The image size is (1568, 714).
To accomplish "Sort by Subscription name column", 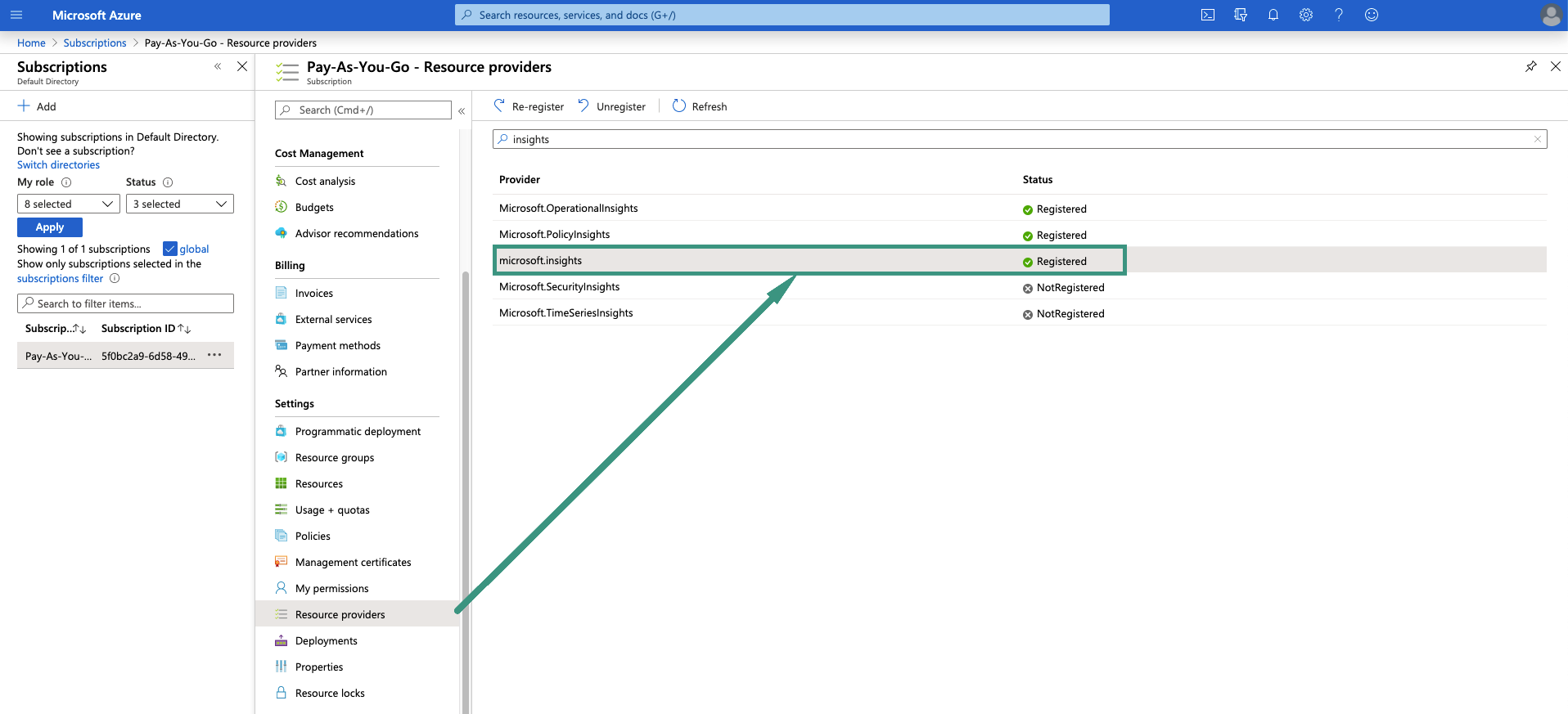I will click(56, 329).
